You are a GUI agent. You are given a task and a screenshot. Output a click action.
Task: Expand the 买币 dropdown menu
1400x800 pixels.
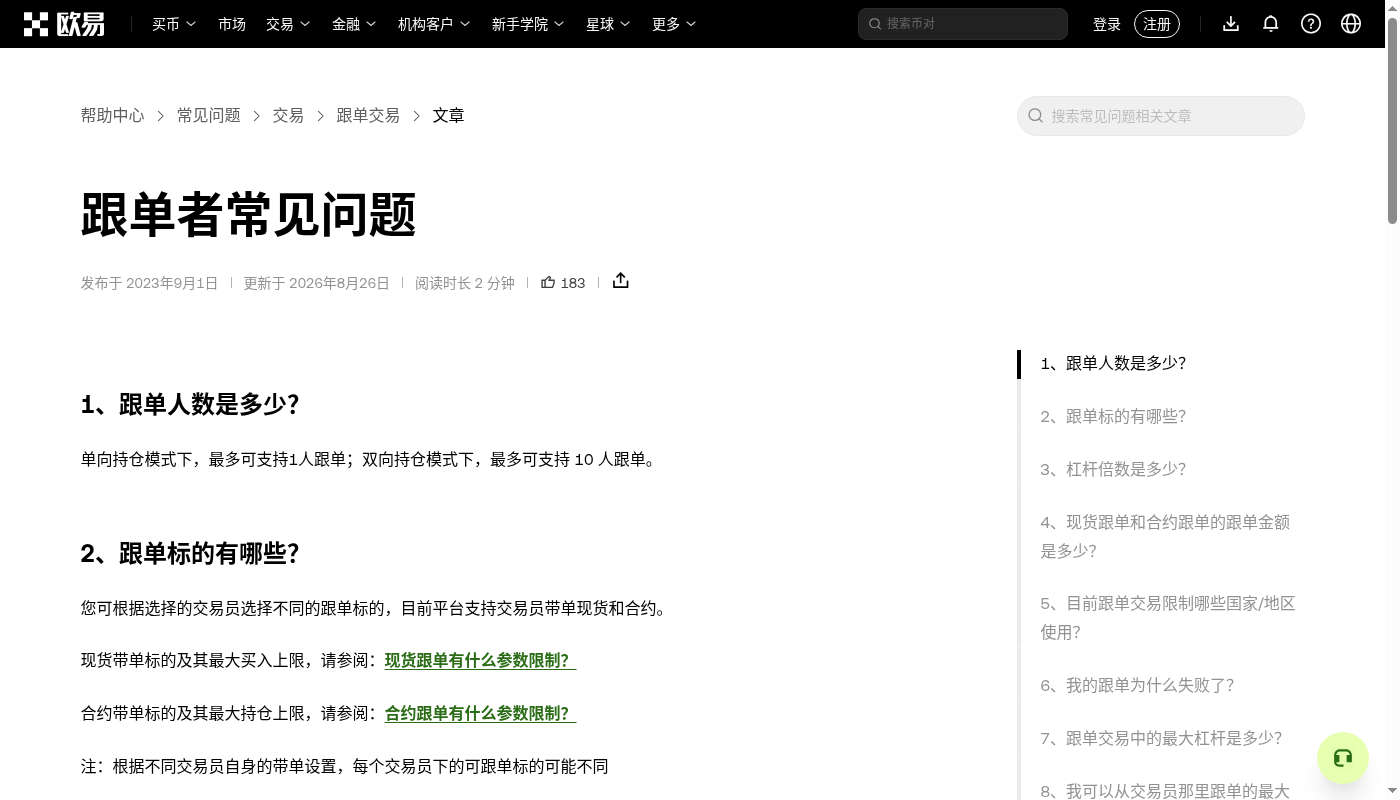click(174, 24)
